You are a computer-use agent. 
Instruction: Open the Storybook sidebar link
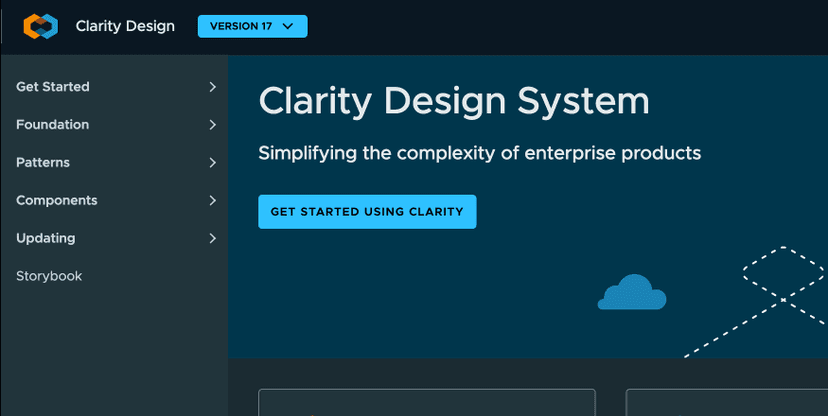pos(49,276)
